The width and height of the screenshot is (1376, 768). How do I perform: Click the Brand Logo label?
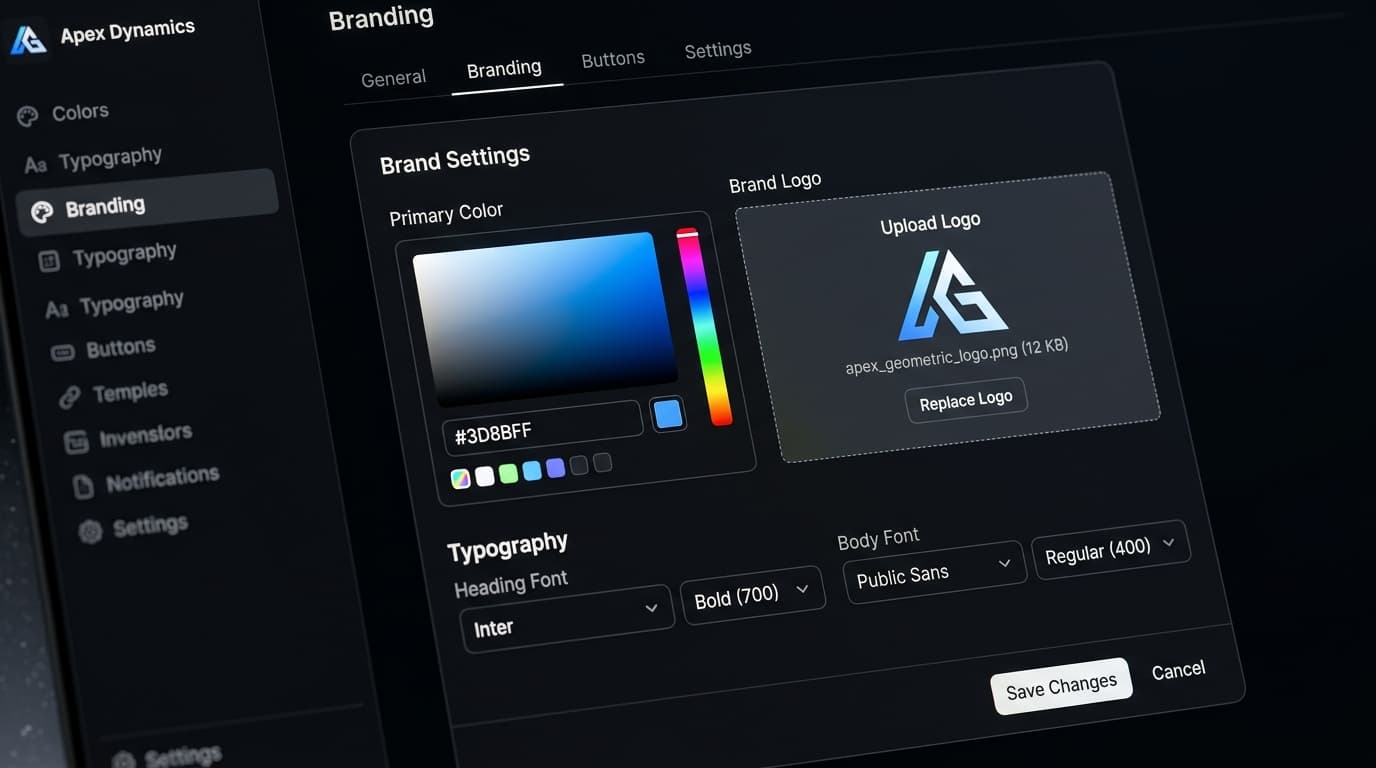click(x=775, y=183)
